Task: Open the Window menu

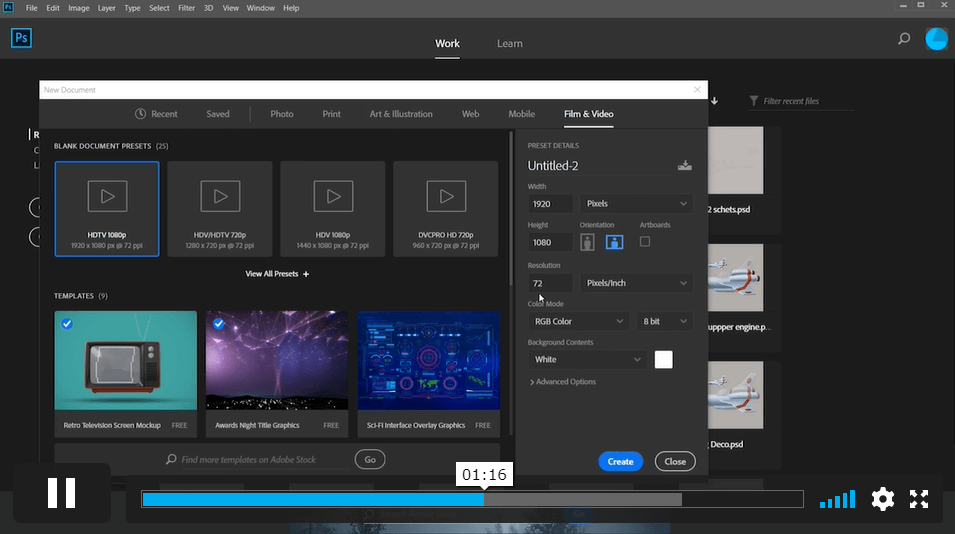Action: tap(261, 8)
